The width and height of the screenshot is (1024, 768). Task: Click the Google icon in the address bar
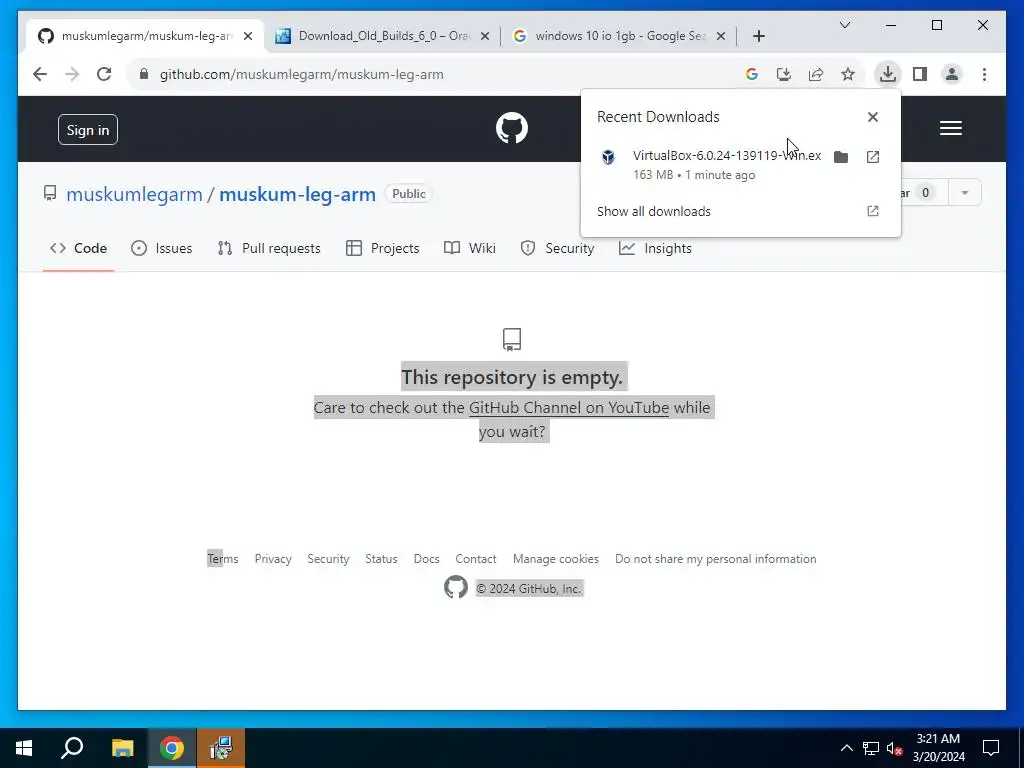(752, 74)
